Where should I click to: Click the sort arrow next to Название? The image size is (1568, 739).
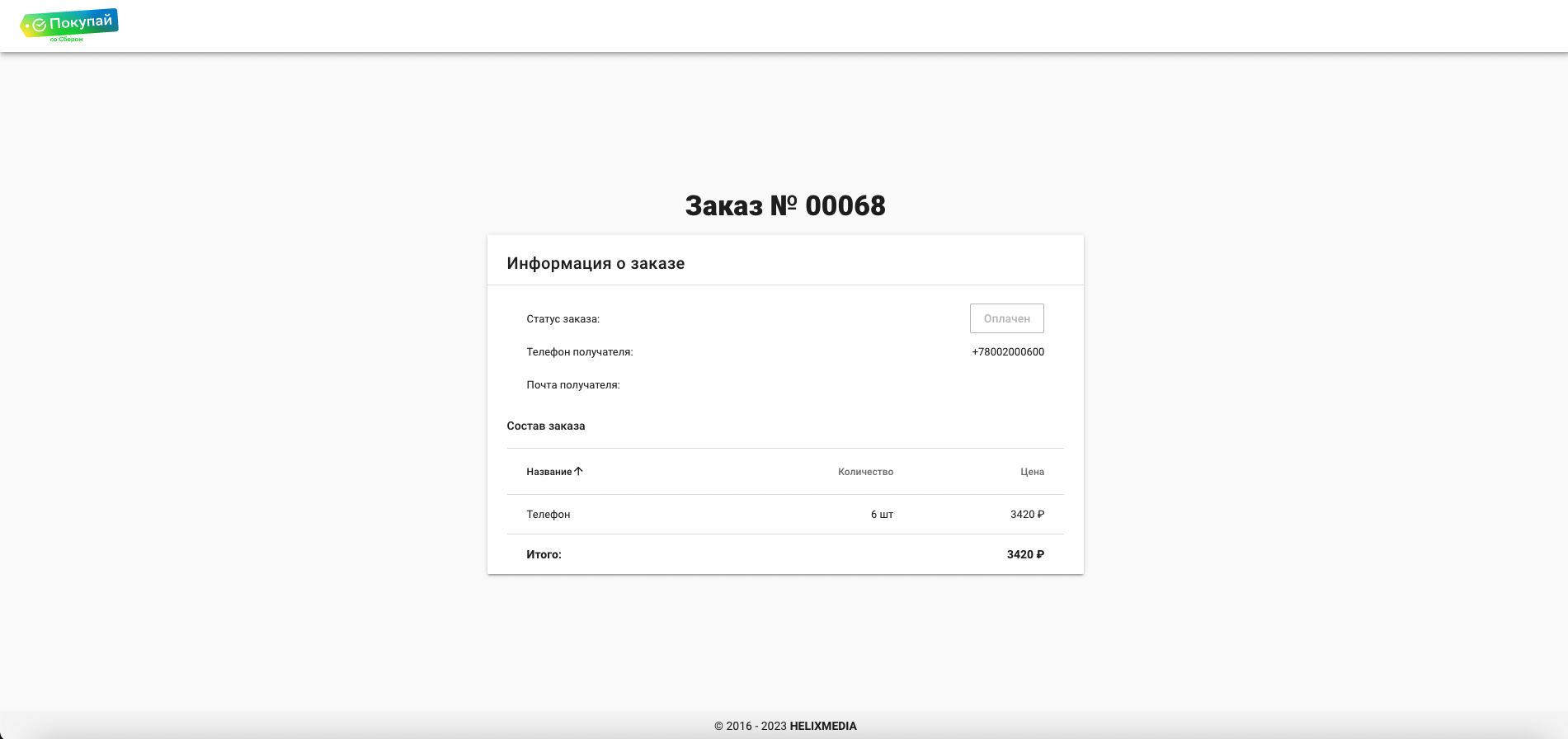[x=578, y=471]
